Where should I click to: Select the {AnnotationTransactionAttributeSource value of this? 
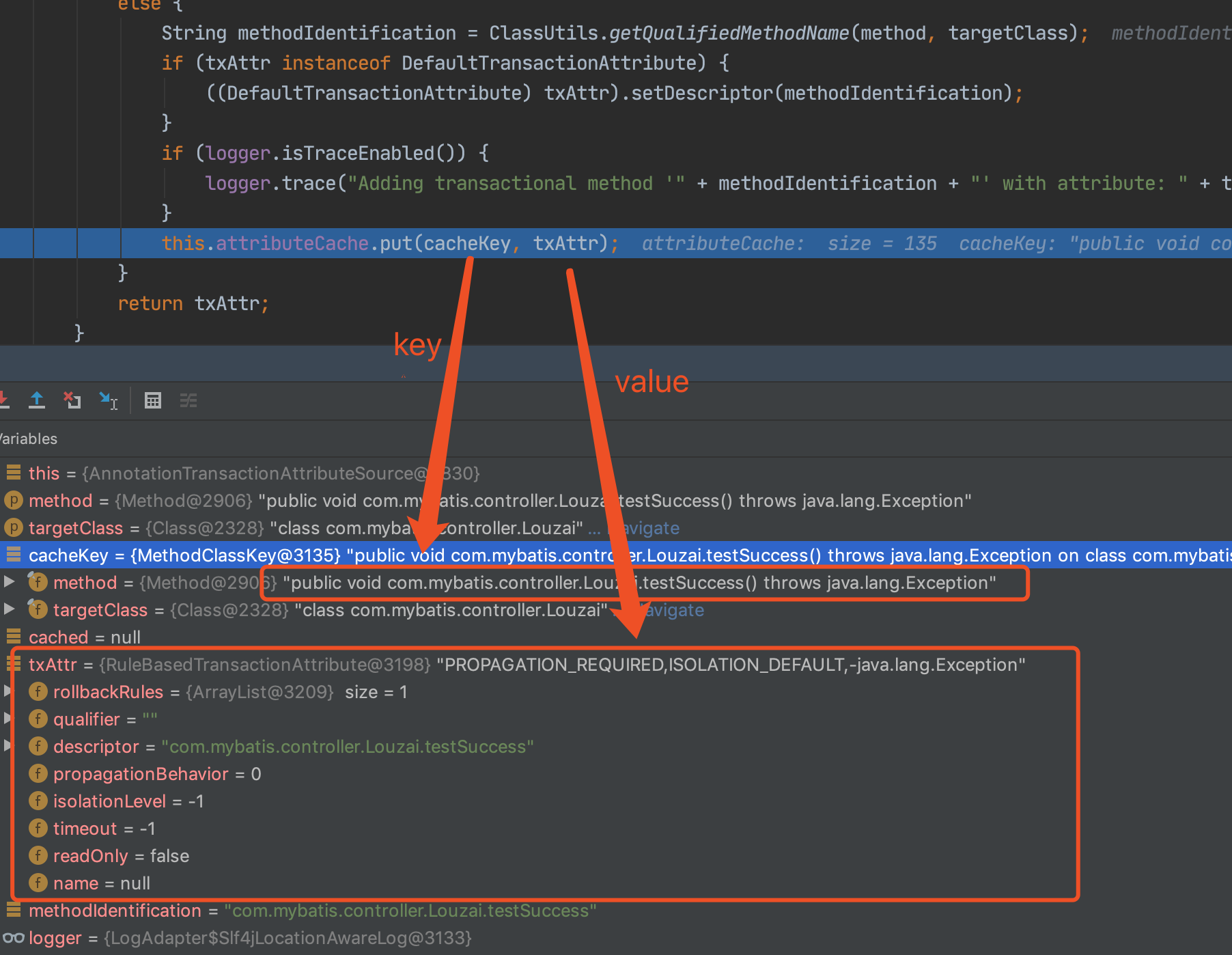coord(281,473)
